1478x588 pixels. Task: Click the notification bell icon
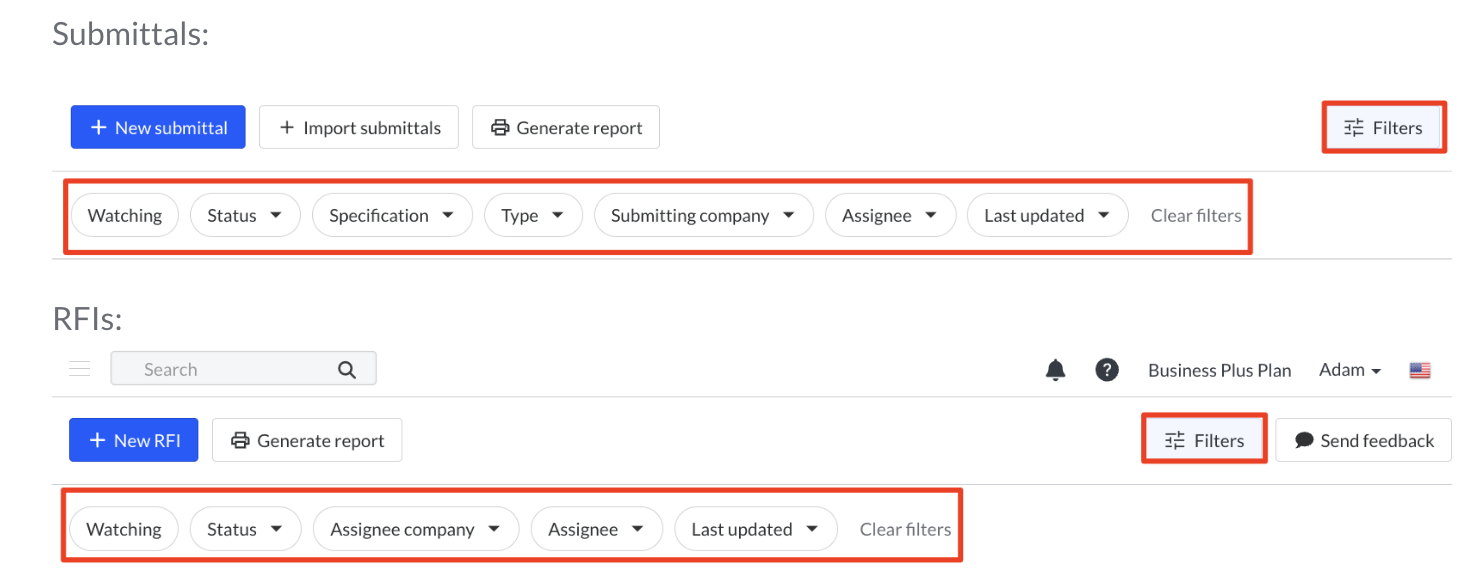(1055, 370)
